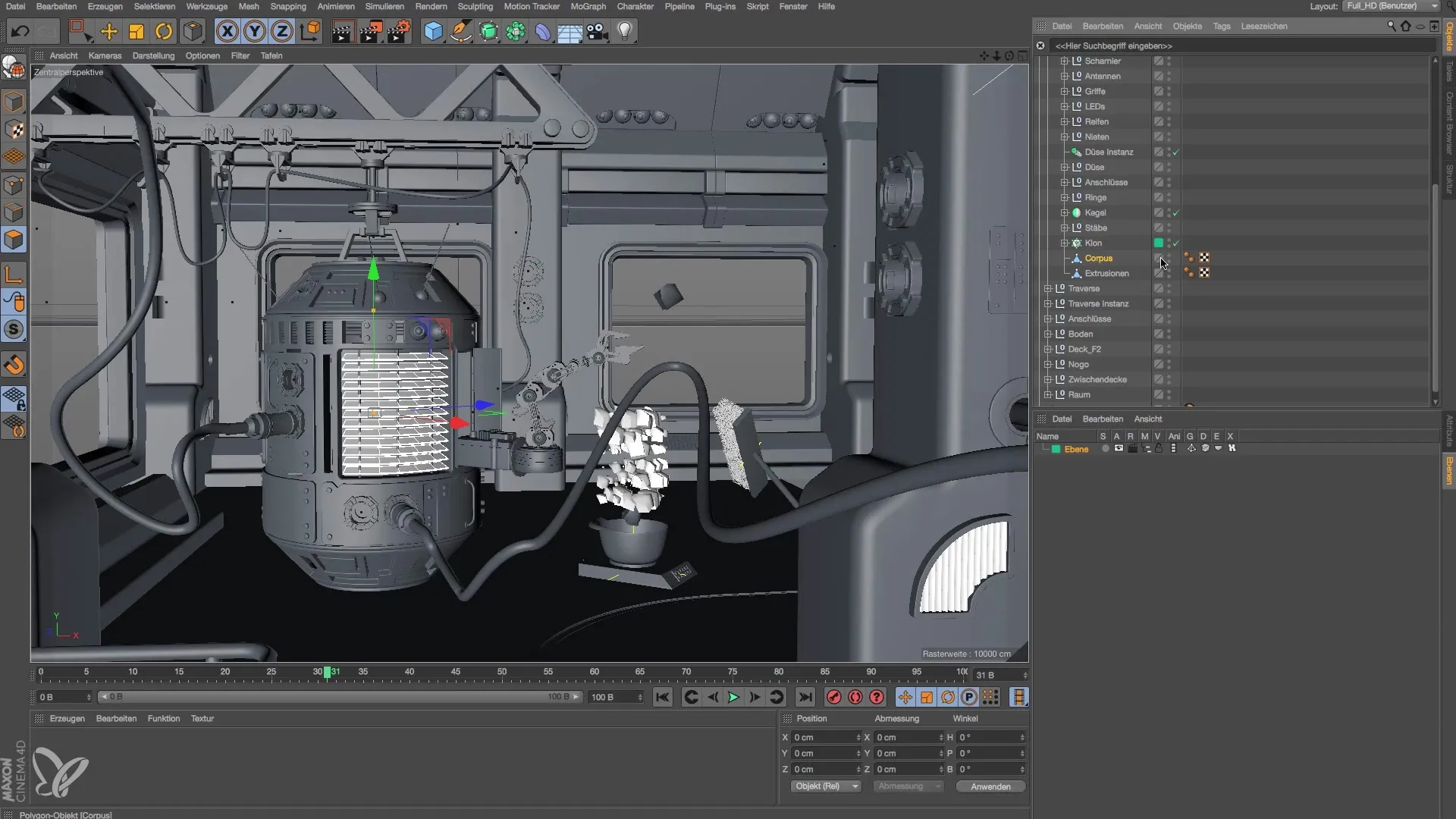Screen dimensions: 1456x819
Task: Open render settings icon
Action: click(399, 32)
